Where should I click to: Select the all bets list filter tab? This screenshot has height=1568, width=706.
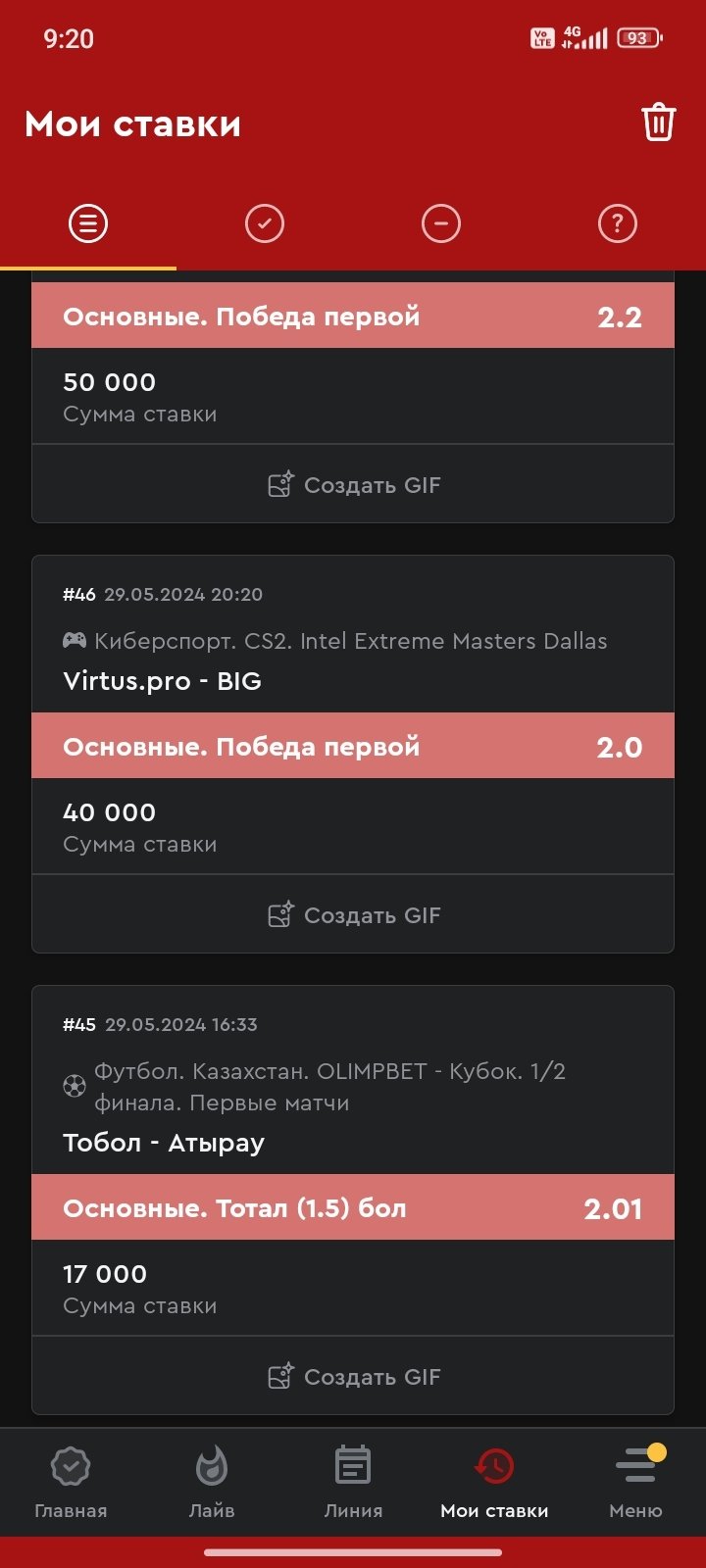(x=88, y=223)
